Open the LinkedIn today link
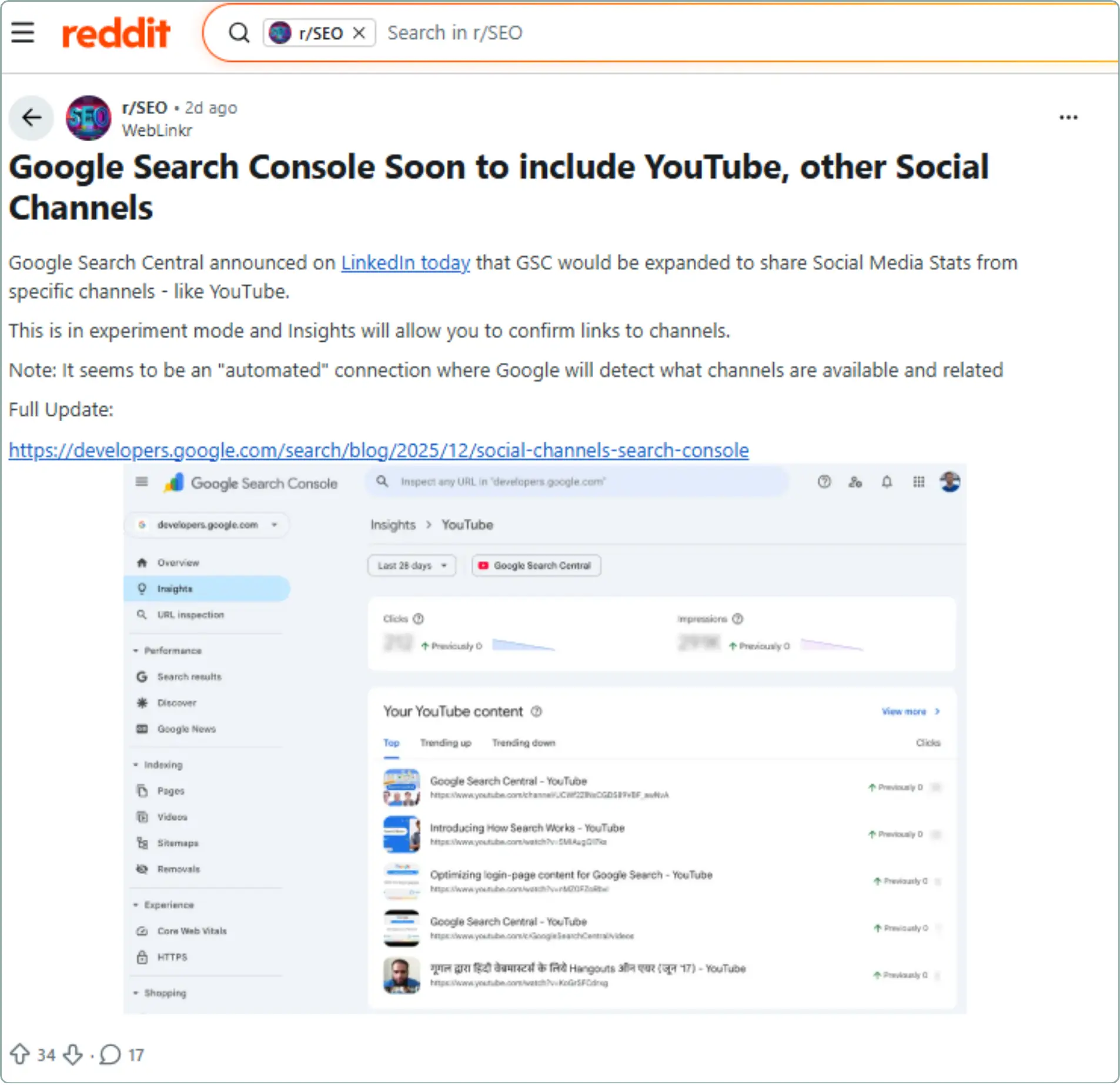 pos(404,263)
